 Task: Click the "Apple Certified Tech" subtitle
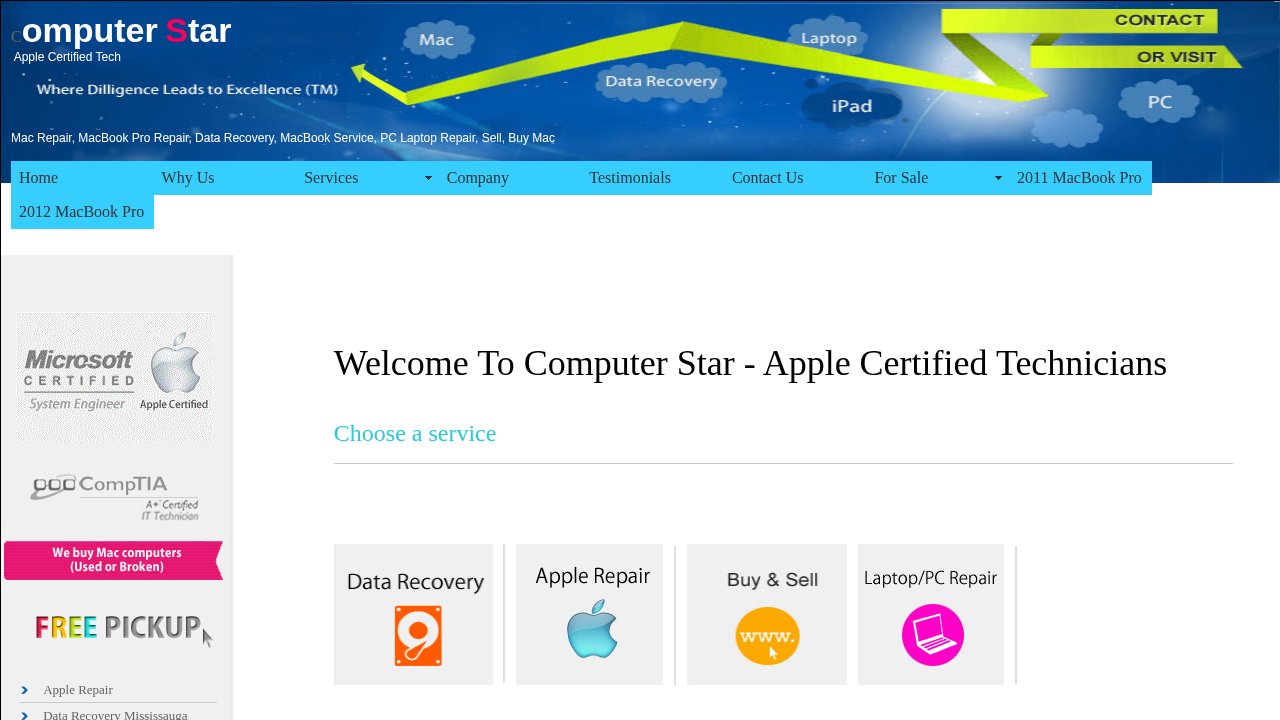(67, 57)
